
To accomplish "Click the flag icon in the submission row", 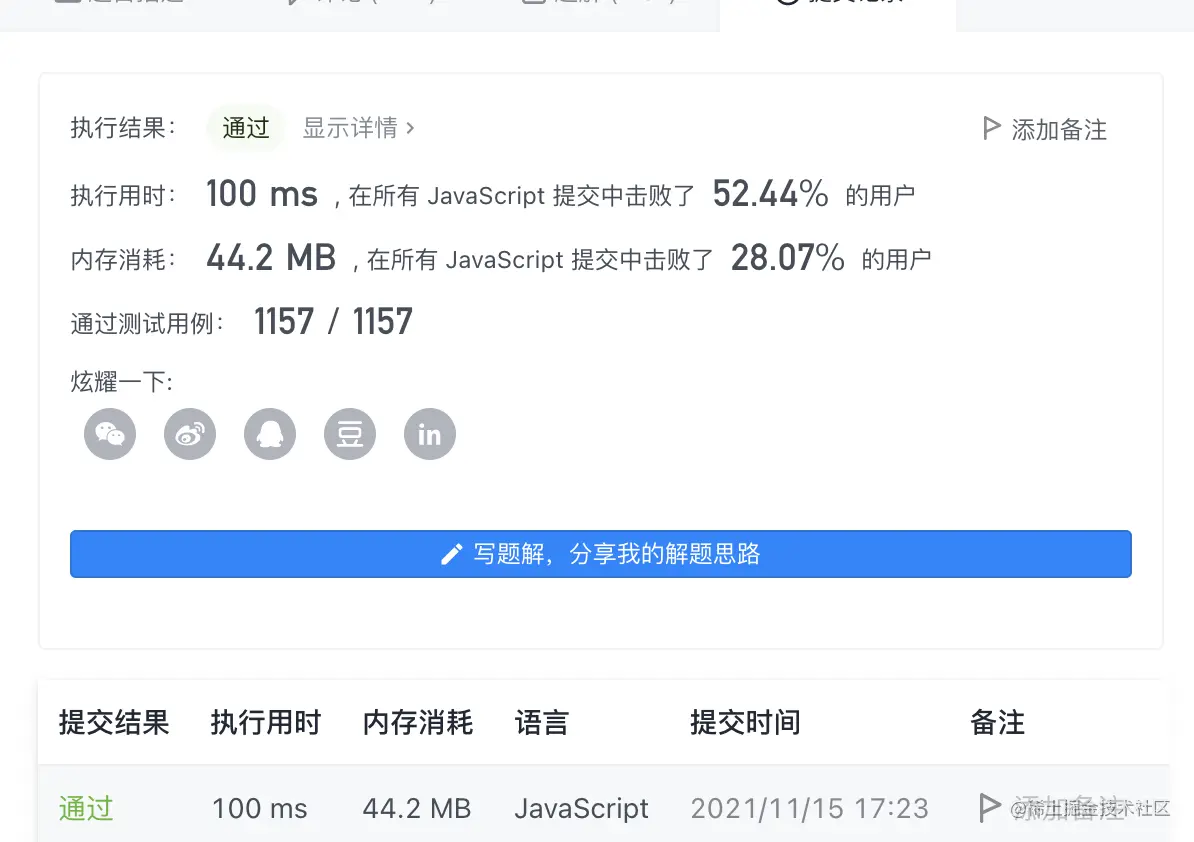I will click(989, 807).
